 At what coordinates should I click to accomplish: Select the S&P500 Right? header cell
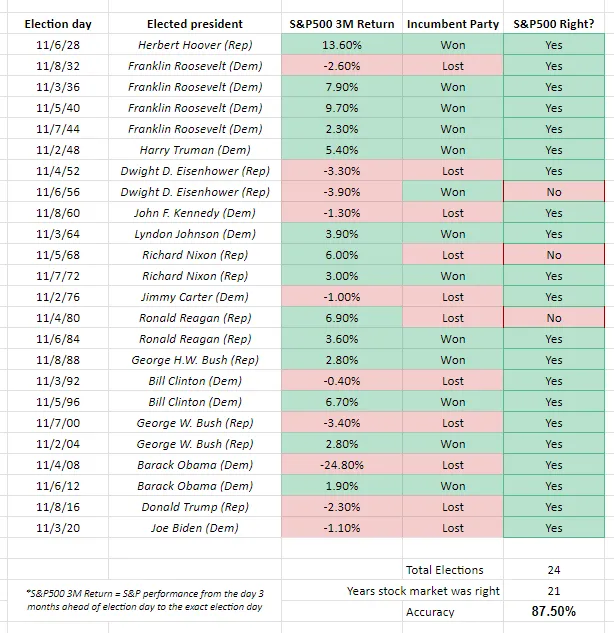coord(553,23)
